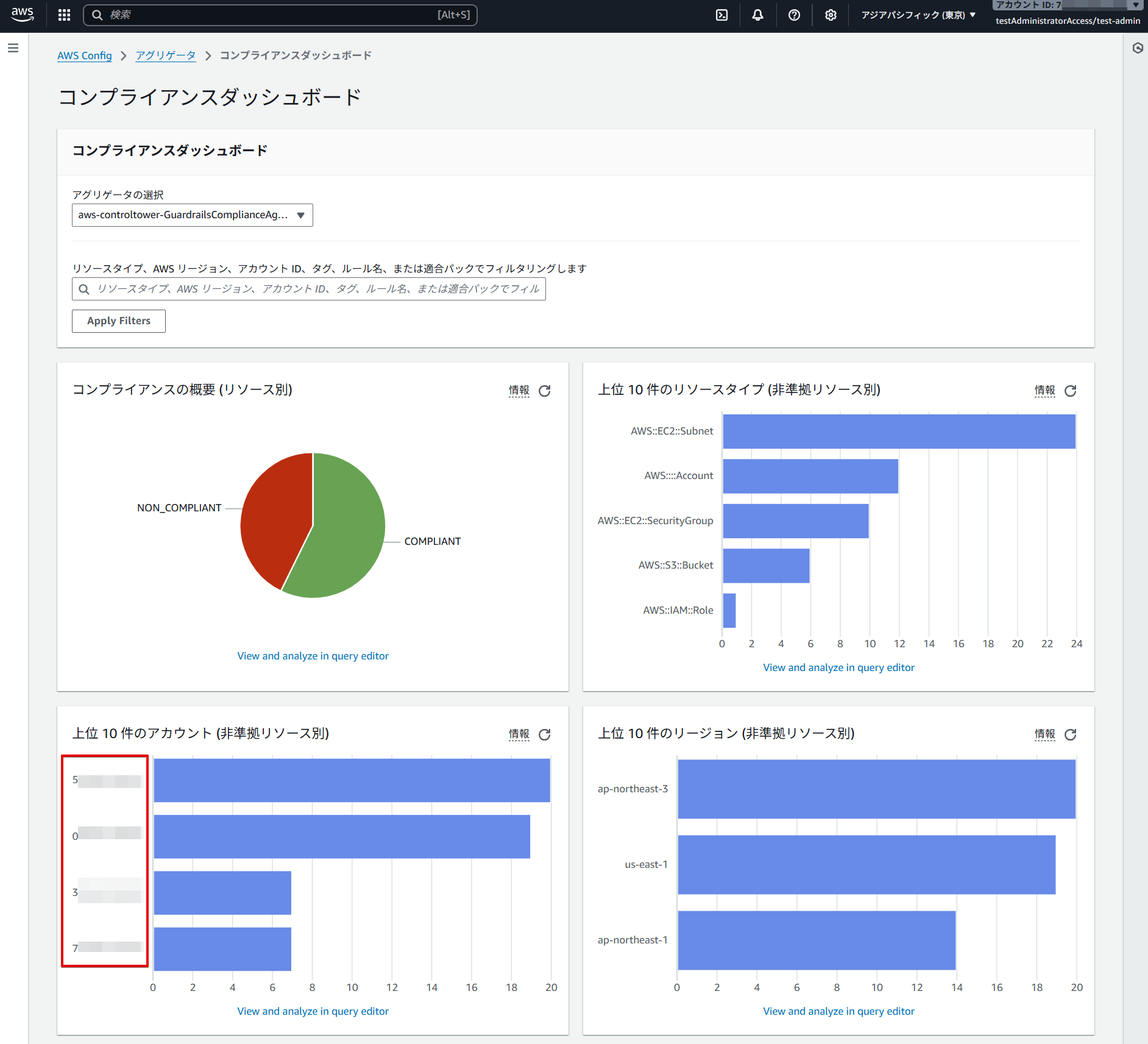Click the AWS::EC2::Subnet bar in chart
Image resolution: width=1148 pixels, height=1044 pixels.
[899, 431]
